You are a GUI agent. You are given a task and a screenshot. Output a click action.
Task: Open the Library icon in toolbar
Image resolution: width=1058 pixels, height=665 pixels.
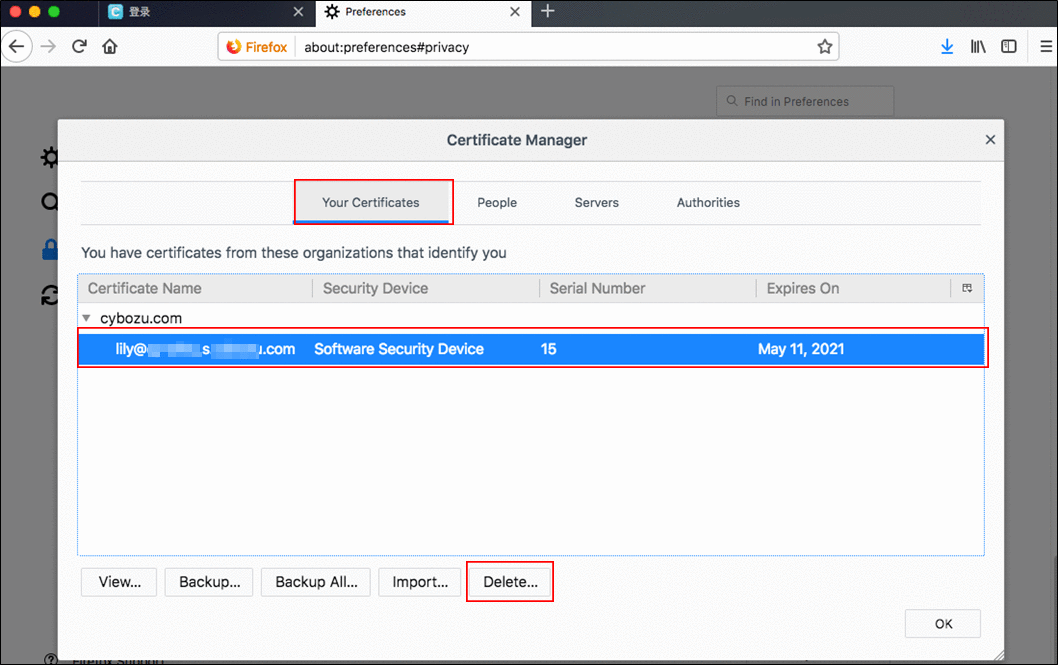coord(978,47)
